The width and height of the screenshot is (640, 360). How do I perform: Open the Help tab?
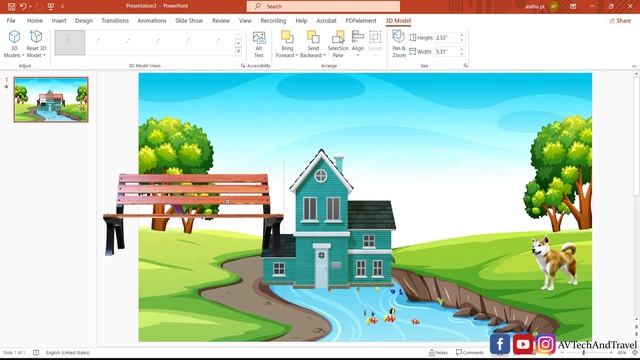(301, 20)
